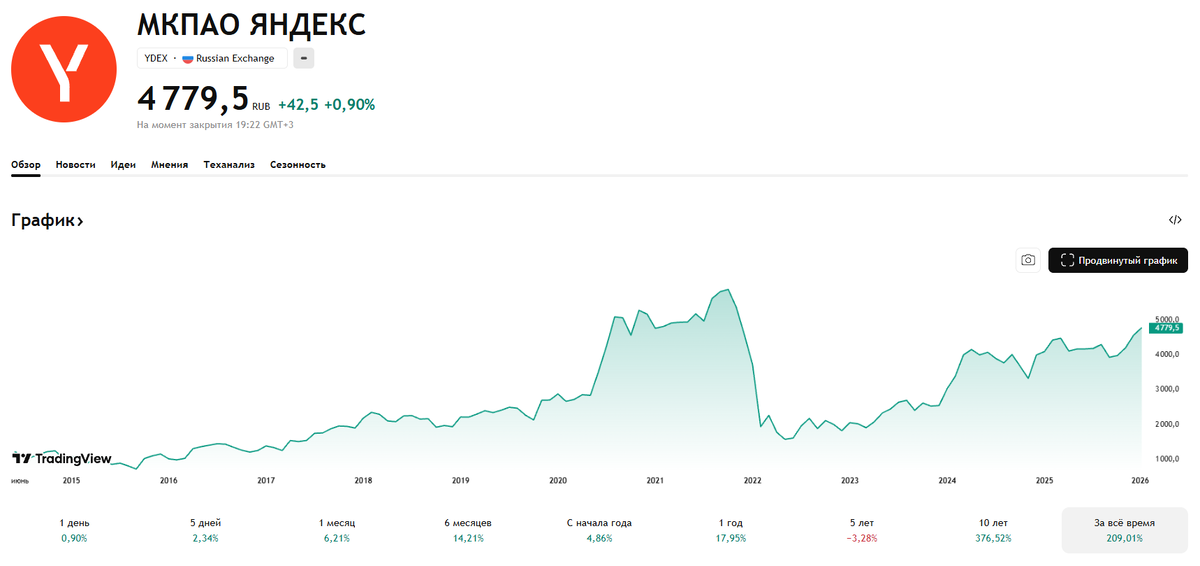The height and width of the screenshot is (566, 1200).
Task: Select the С начала года range
Action: click(x=599, y=530)
